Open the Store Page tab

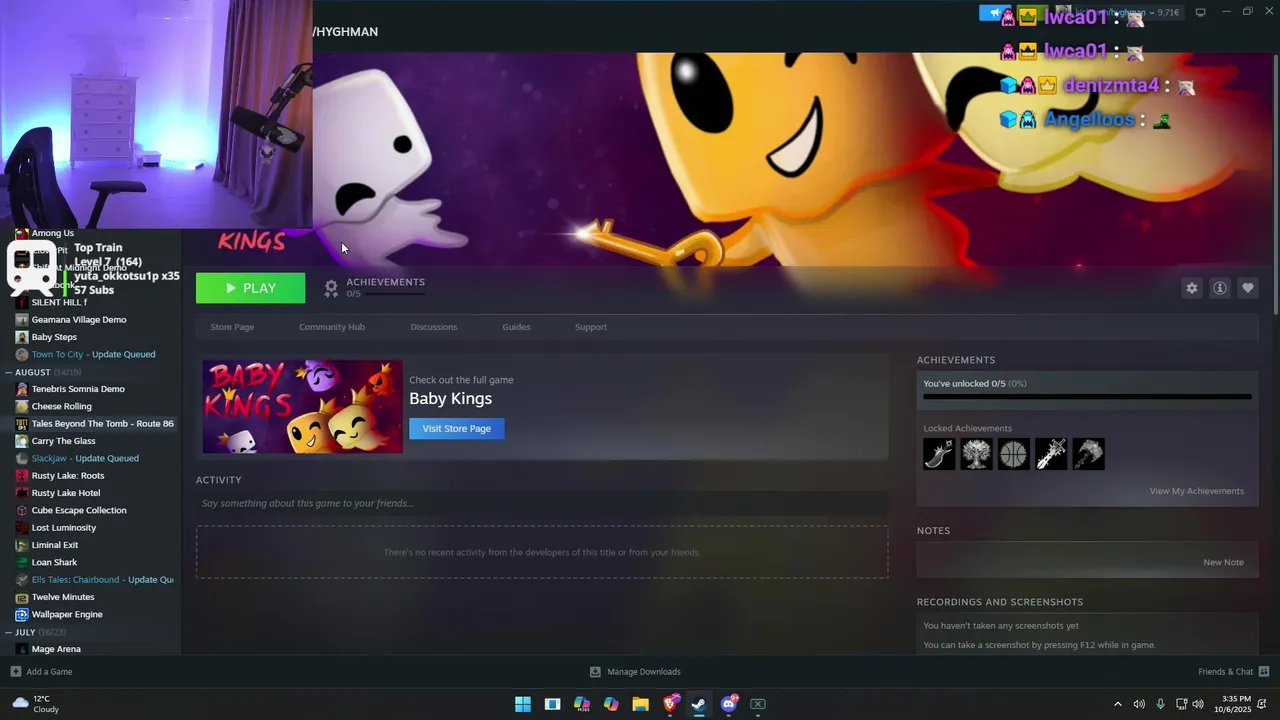pyautogui.click(x=232, y=327)
